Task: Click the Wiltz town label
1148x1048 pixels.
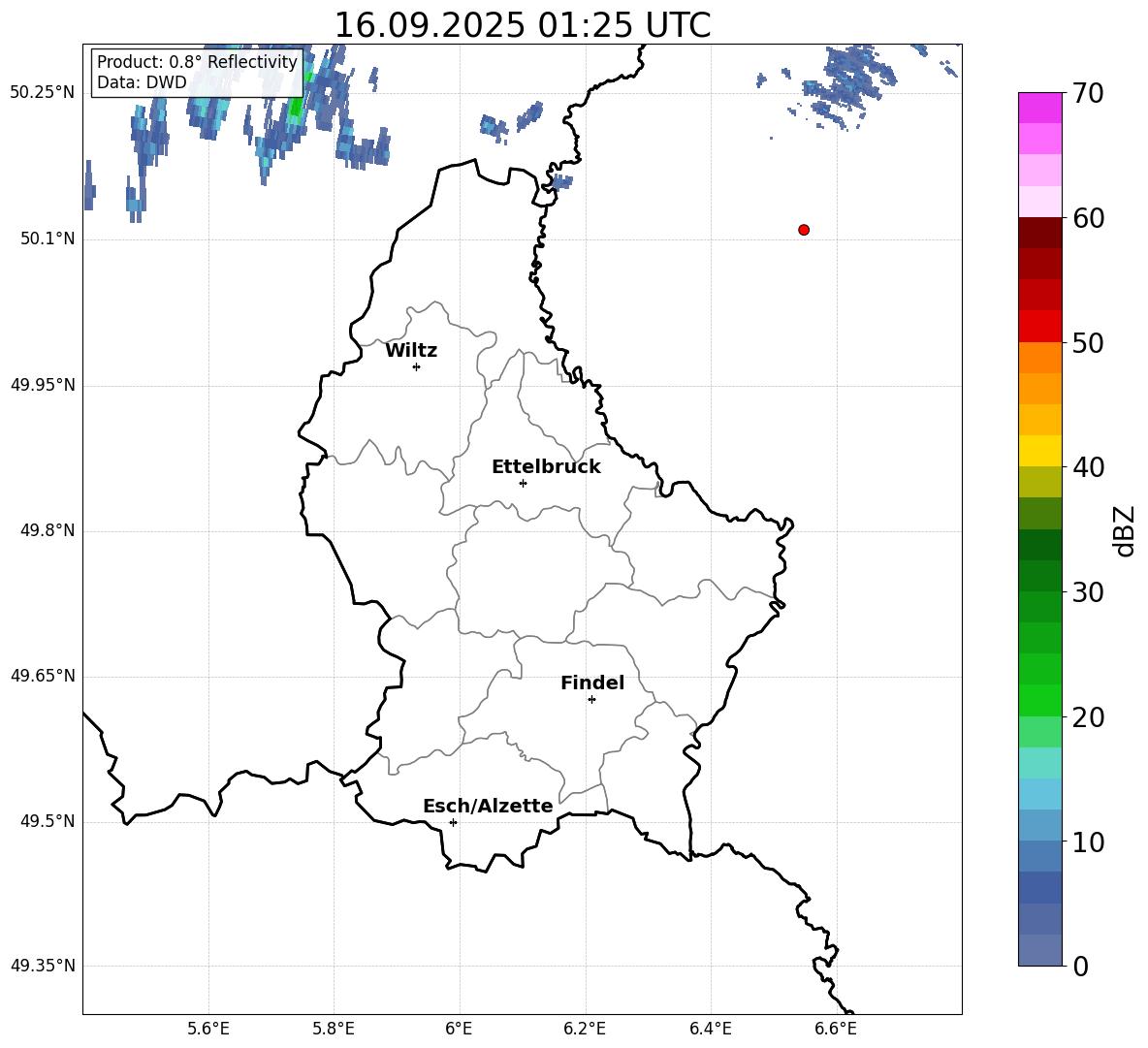Action: [411, 351]
